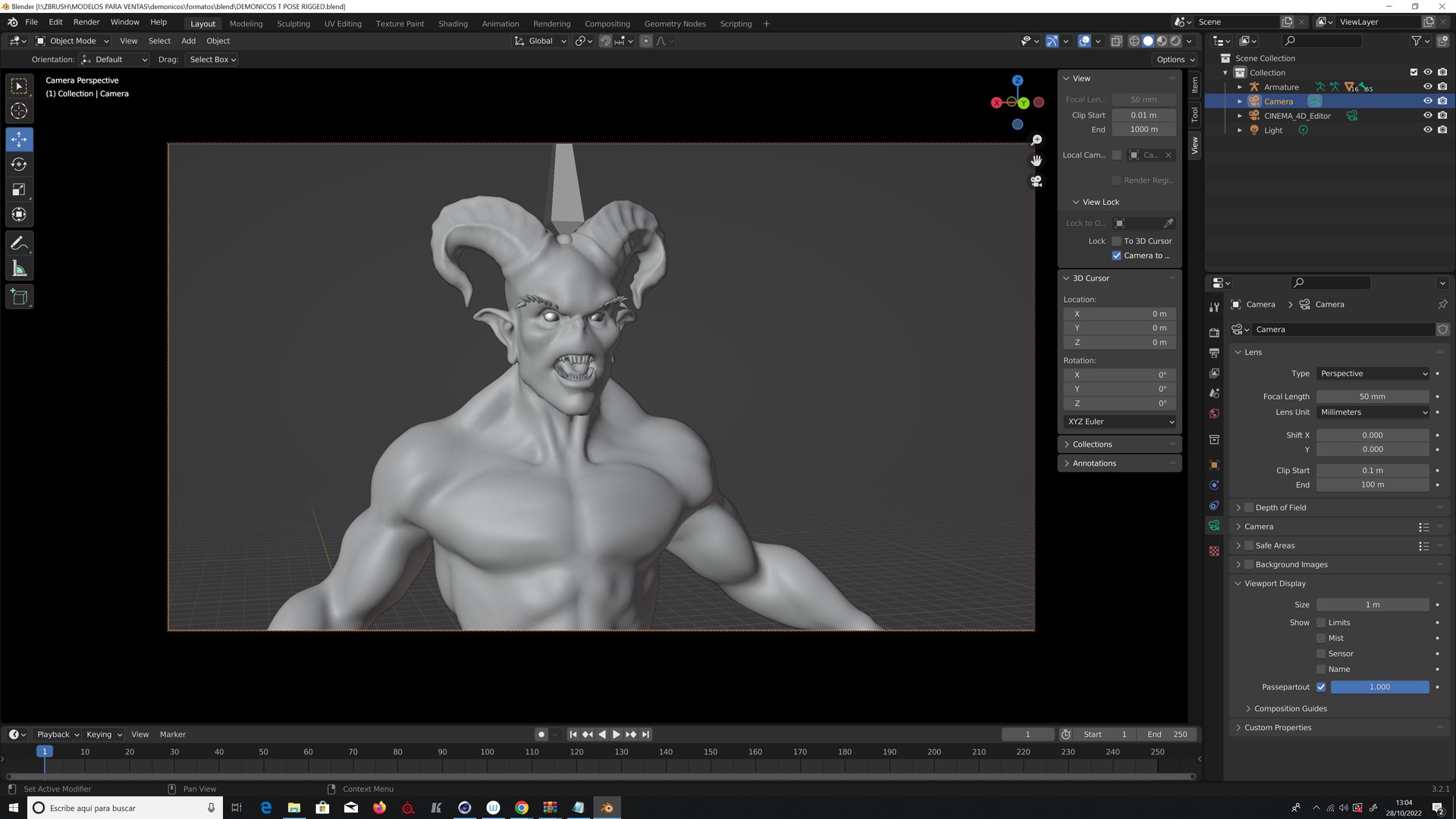1456x819 pixels.
Task: Select the Measure tool
Action: coord(19,268)
